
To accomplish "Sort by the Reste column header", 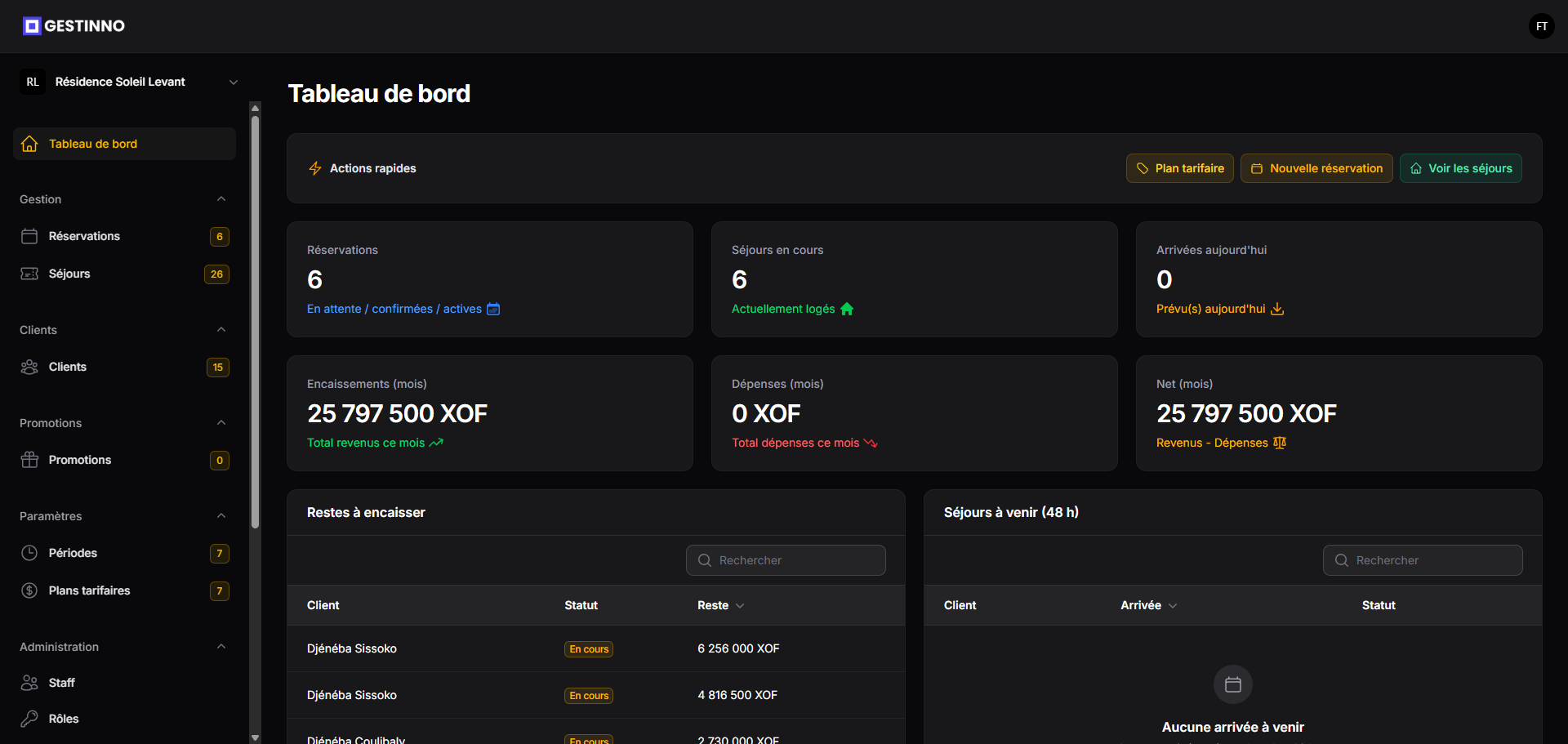I will (720, 605).
